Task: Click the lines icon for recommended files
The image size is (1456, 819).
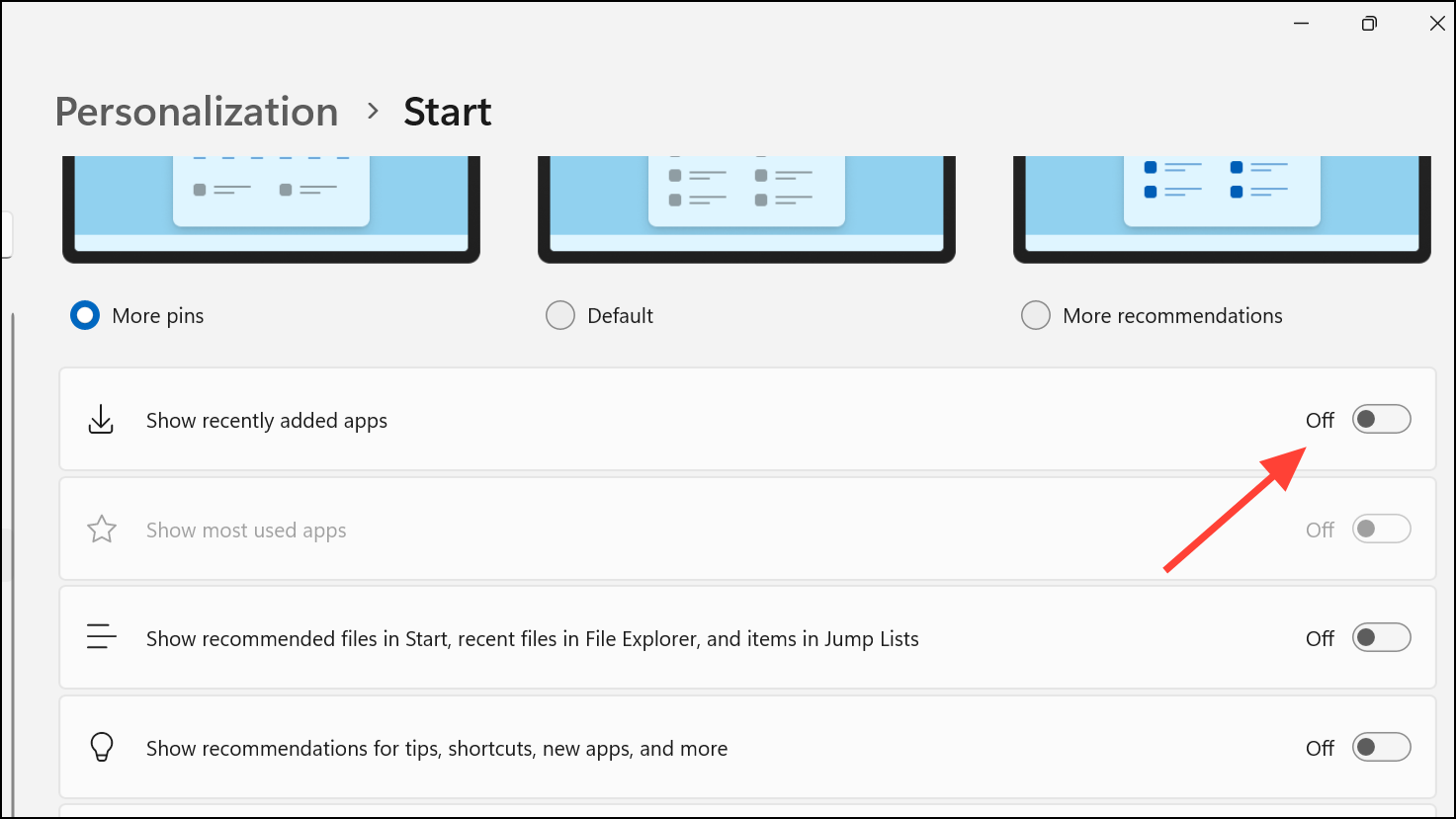Action: click(x=102, y=638)
